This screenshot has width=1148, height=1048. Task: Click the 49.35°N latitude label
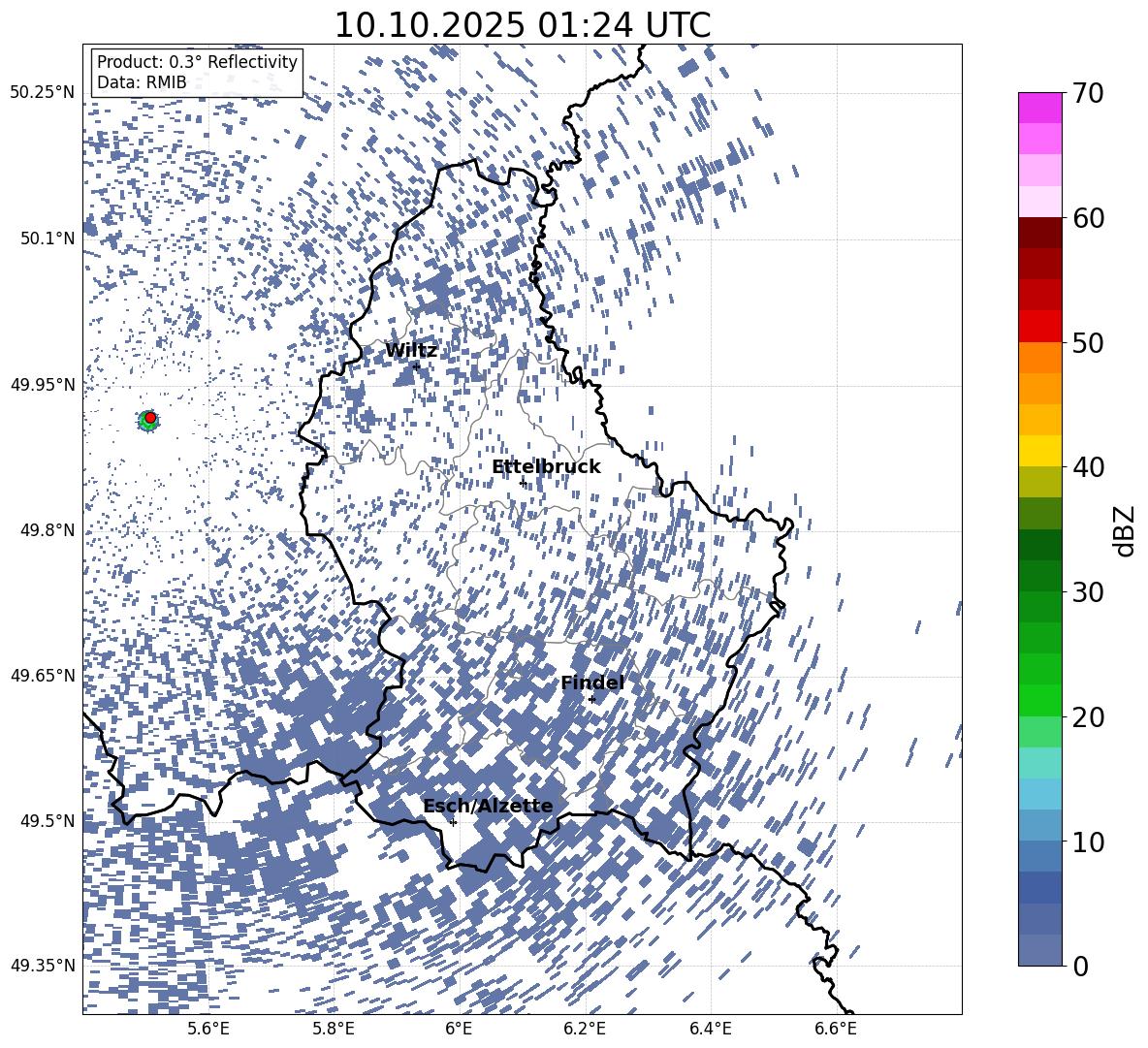pyautogui.click(x=43, y=966)
